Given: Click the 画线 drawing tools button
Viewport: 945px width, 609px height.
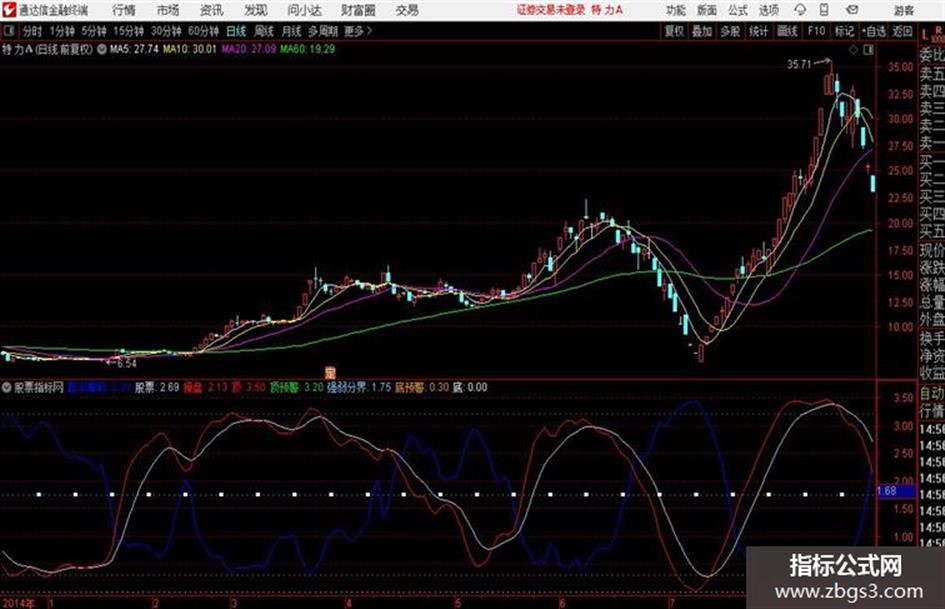Looking at the screenshot, I should pos(787,31).
